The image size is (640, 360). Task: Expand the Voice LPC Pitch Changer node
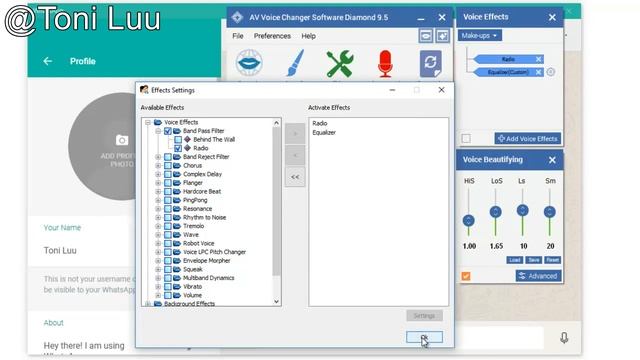[158, 252]
